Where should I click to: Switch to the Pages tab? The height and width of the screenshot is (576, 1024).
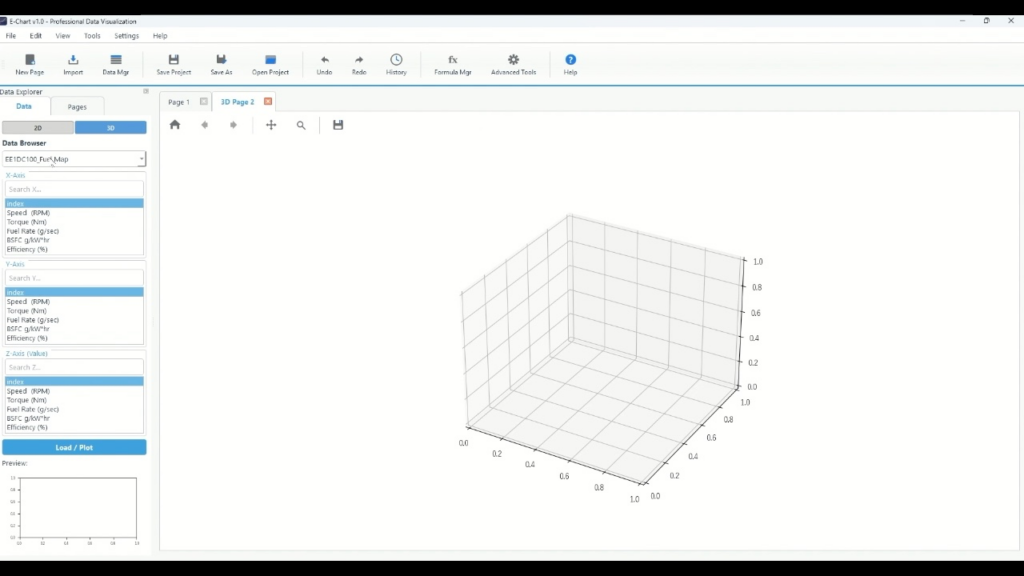(x=77, y=107)
